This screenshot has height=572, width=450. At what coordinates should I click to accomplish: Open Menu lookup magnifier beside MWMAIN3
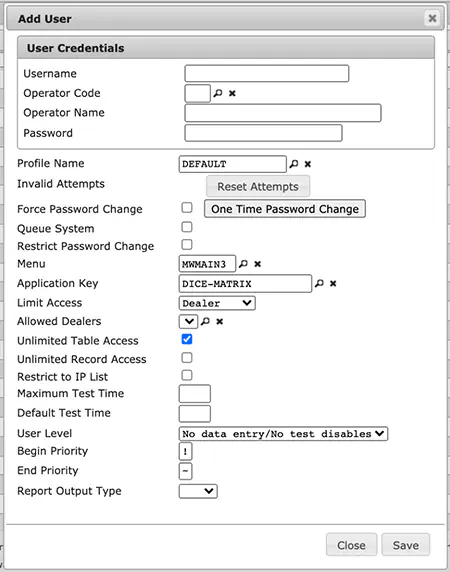pos(243,264)
